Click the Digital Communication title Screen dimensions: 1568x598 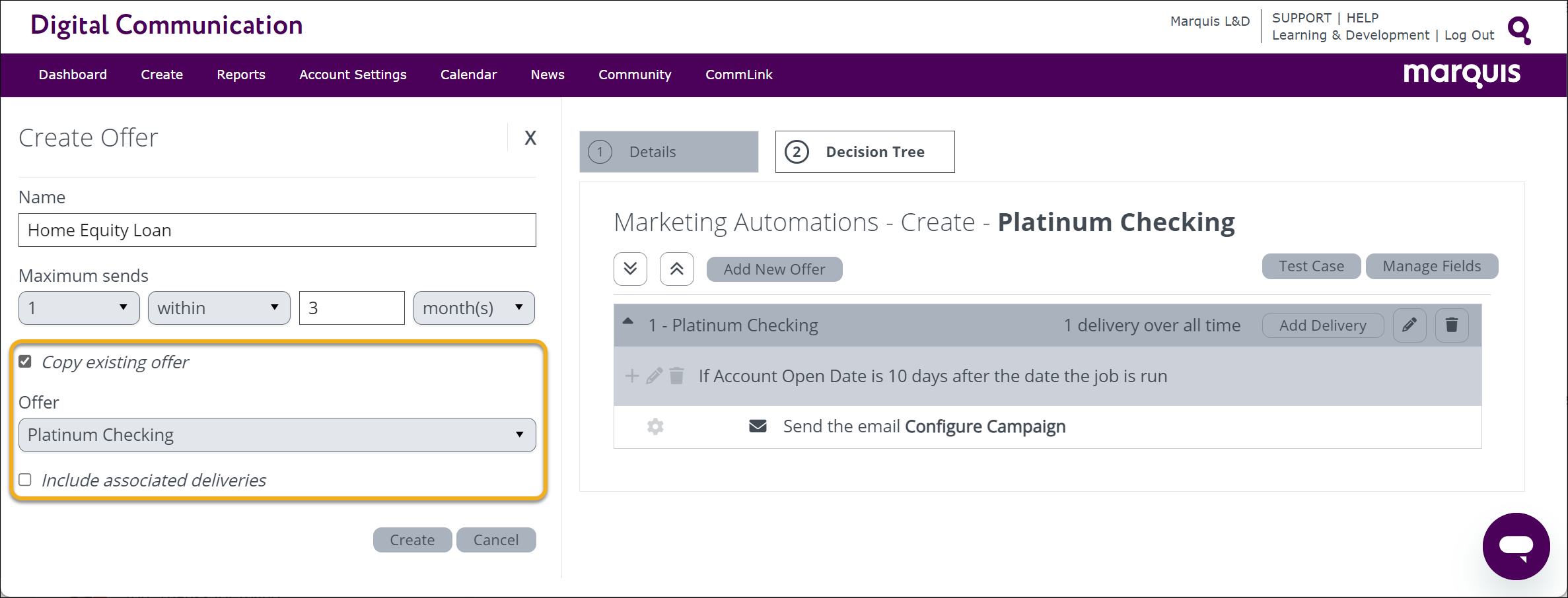point(166,25)
